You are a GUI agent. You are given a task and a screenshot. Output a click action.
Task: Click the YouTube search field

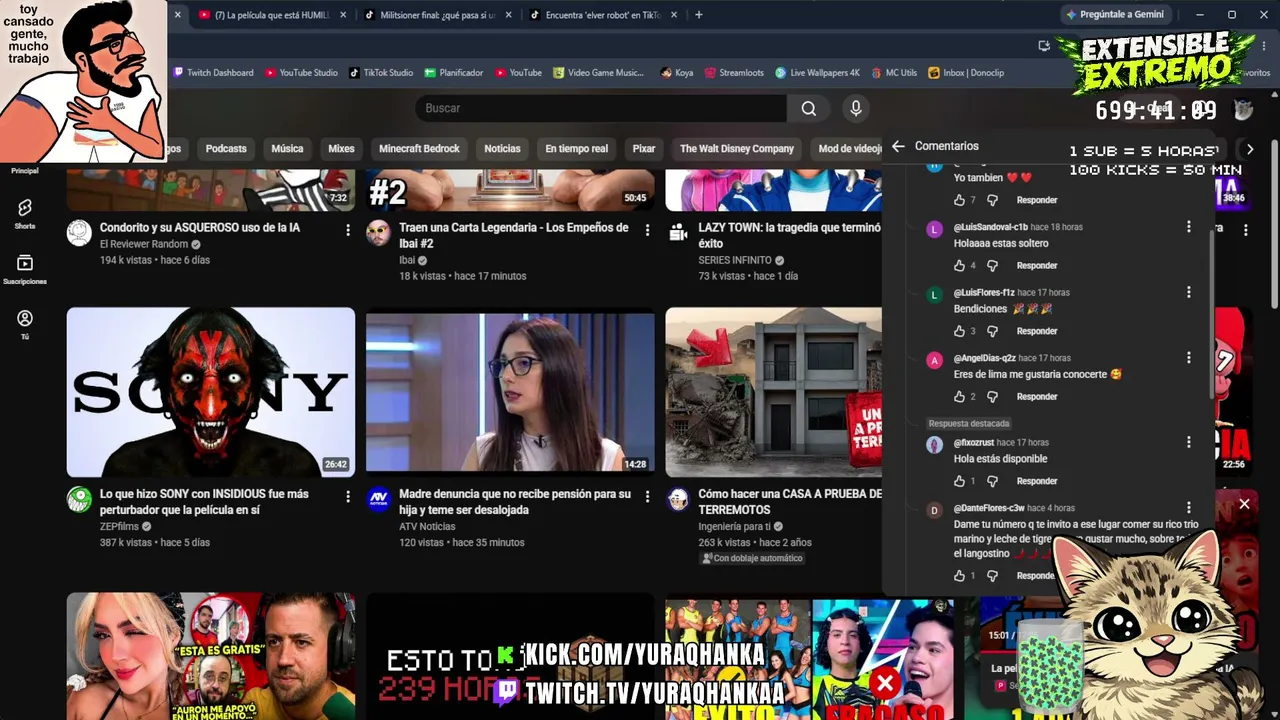coord(601,108)
